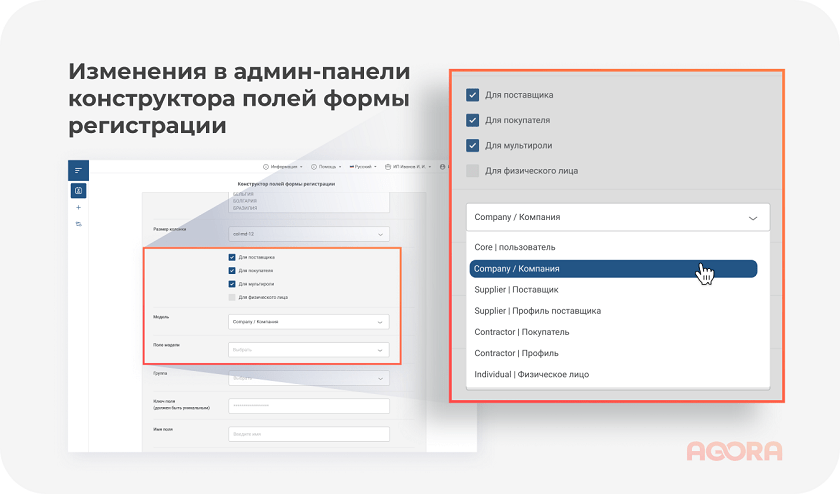Select БРАЗИЛИЯ in the country list
The height and width of the screenshot is (494, 840).
coord(245,208)
